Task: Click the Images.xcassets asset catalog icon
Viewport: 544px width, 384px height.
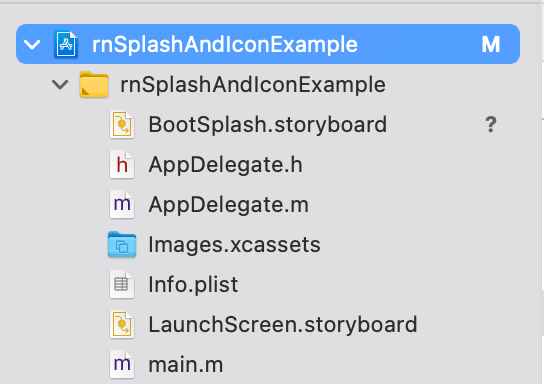Action: (122, 245)
